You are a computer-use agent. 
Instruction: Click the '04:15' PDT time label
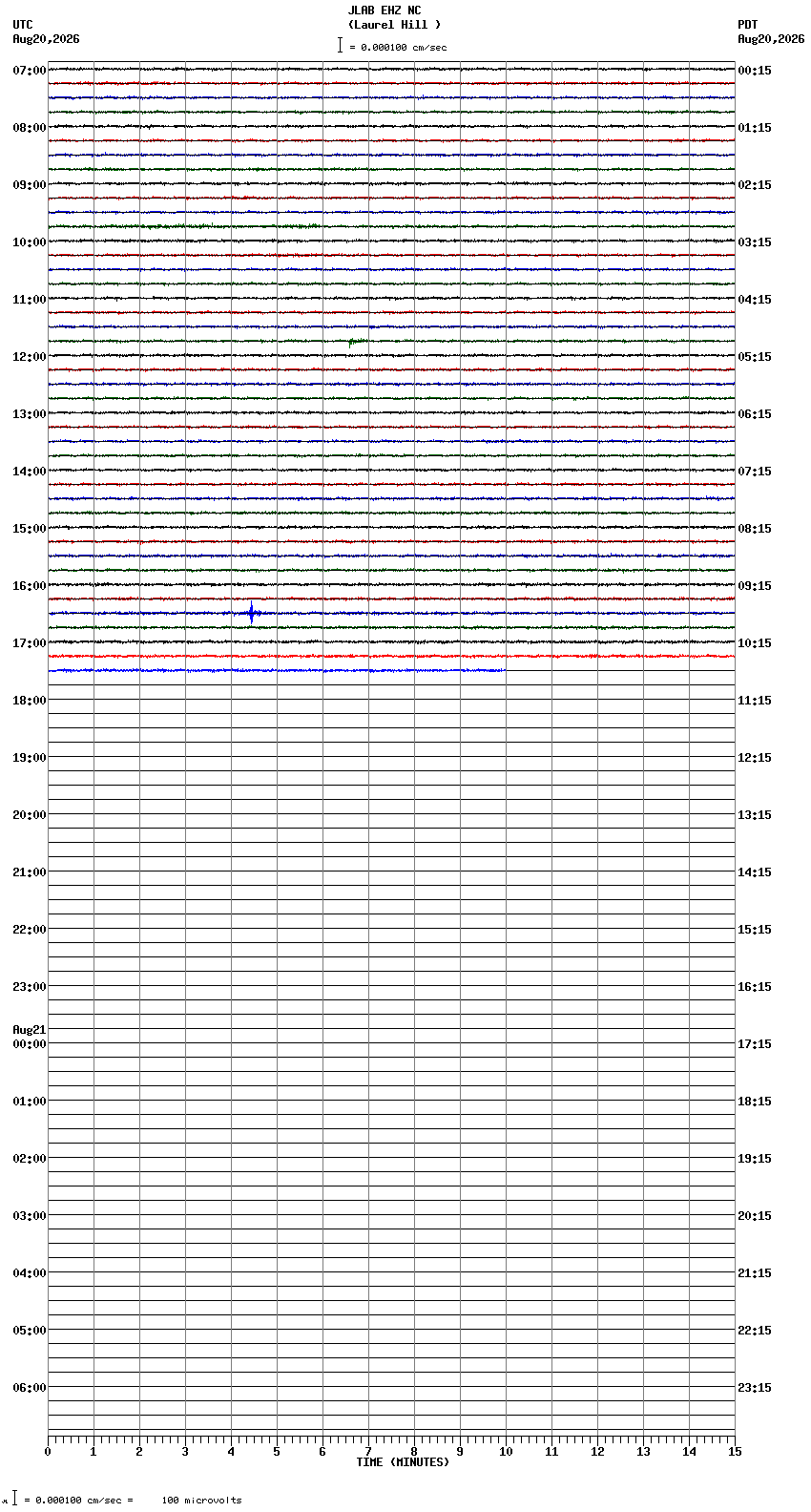pos(755,300)
